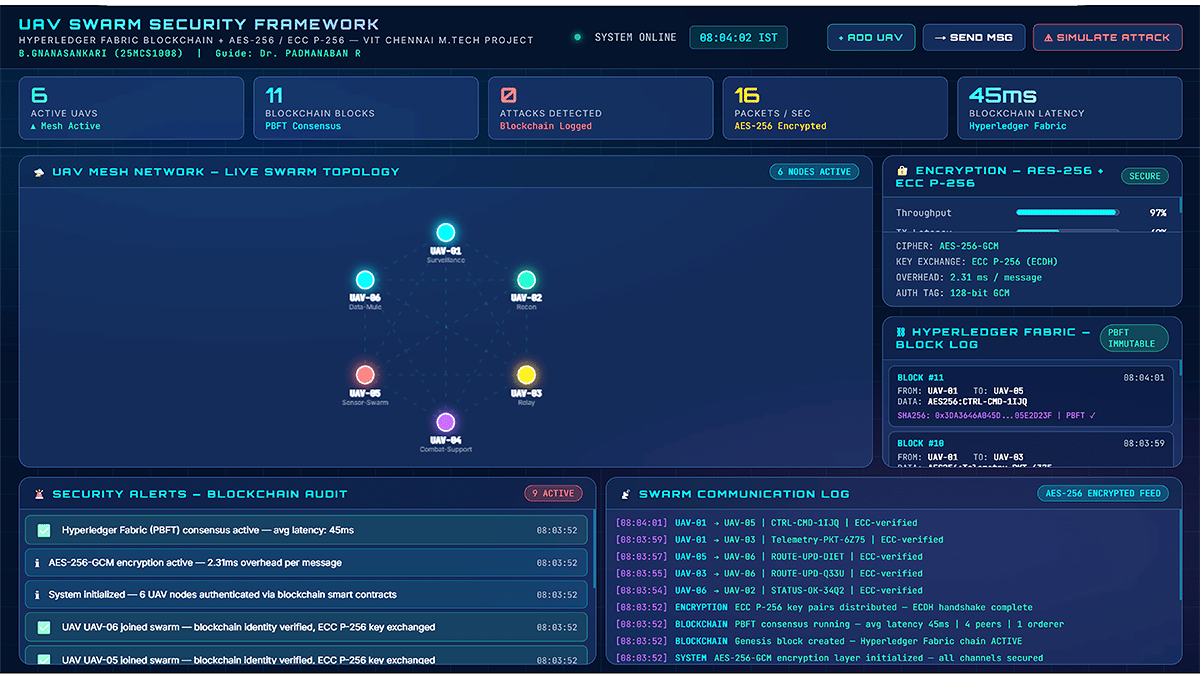Click check icon on UAV-05 joined alert
Screen dimensions: 1200x674
coord(44,659)
